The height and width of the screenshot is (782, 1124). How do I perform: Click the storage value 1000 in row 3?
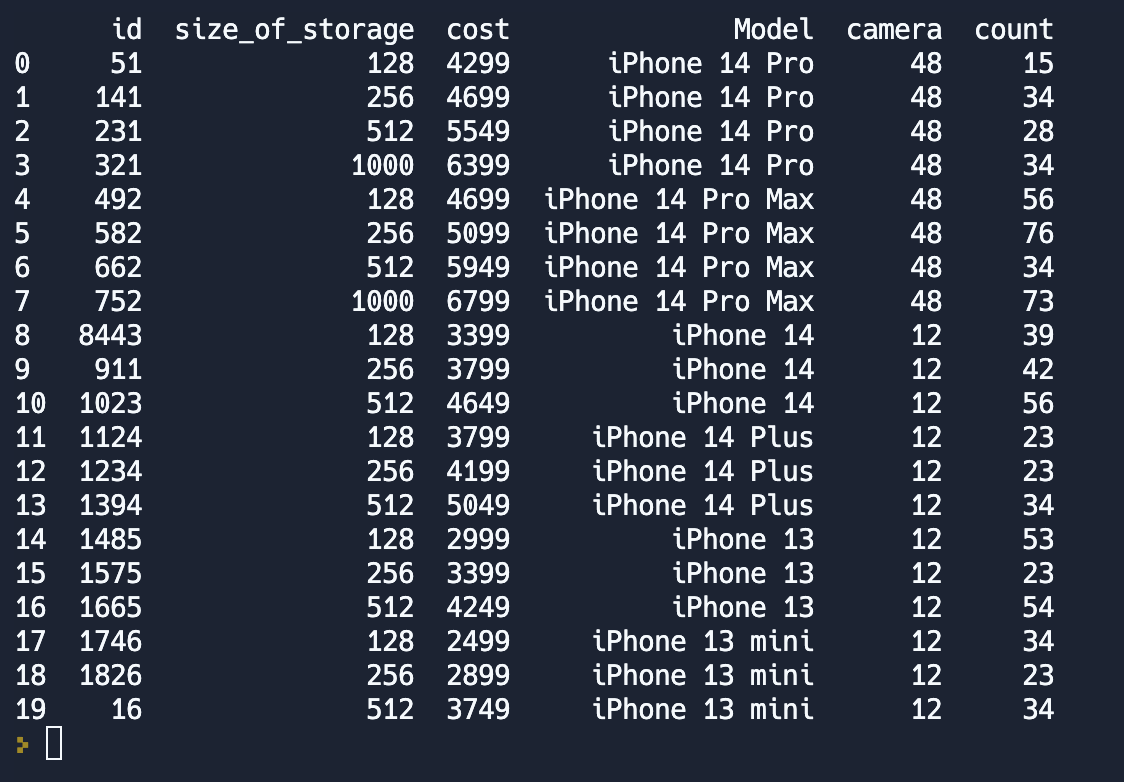(x=382, y=166)
